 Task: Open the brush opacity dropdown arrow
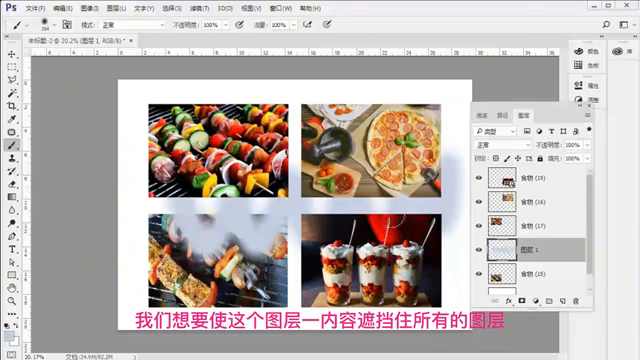pos(225,25)
